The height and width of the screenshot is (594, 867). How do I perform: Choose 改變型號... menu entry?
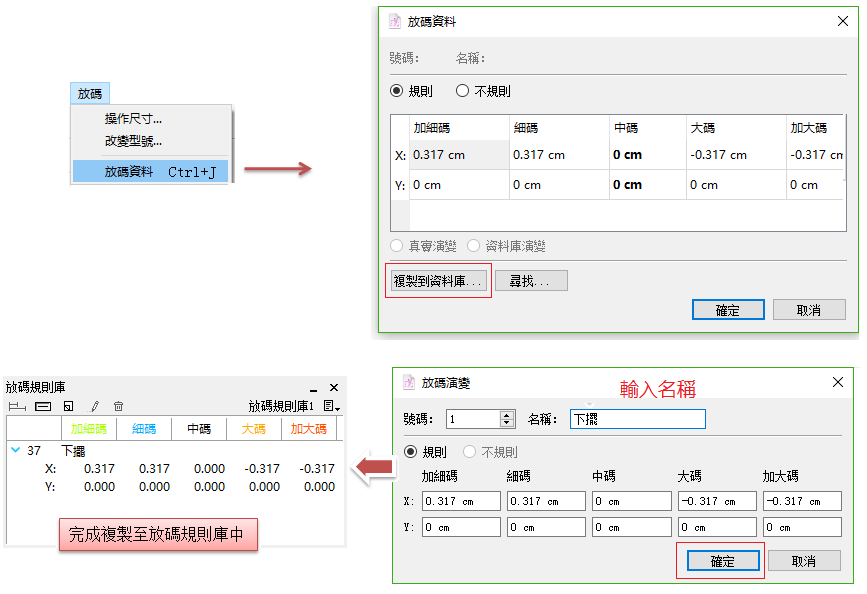(133, 141)
